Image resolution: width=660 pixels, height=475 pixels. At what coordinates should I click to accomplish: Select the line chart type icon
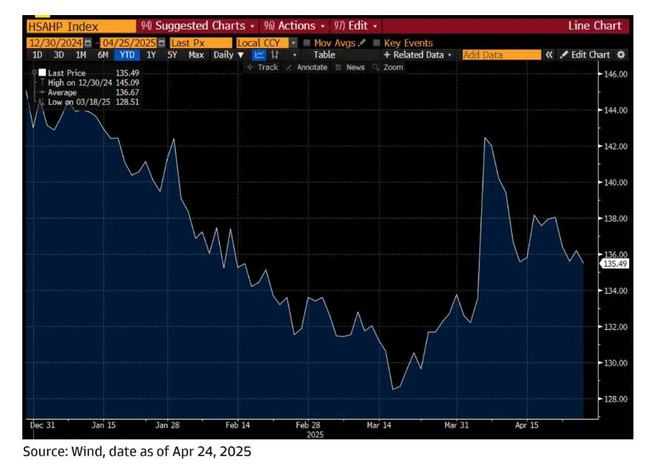[x=259, y=55]
